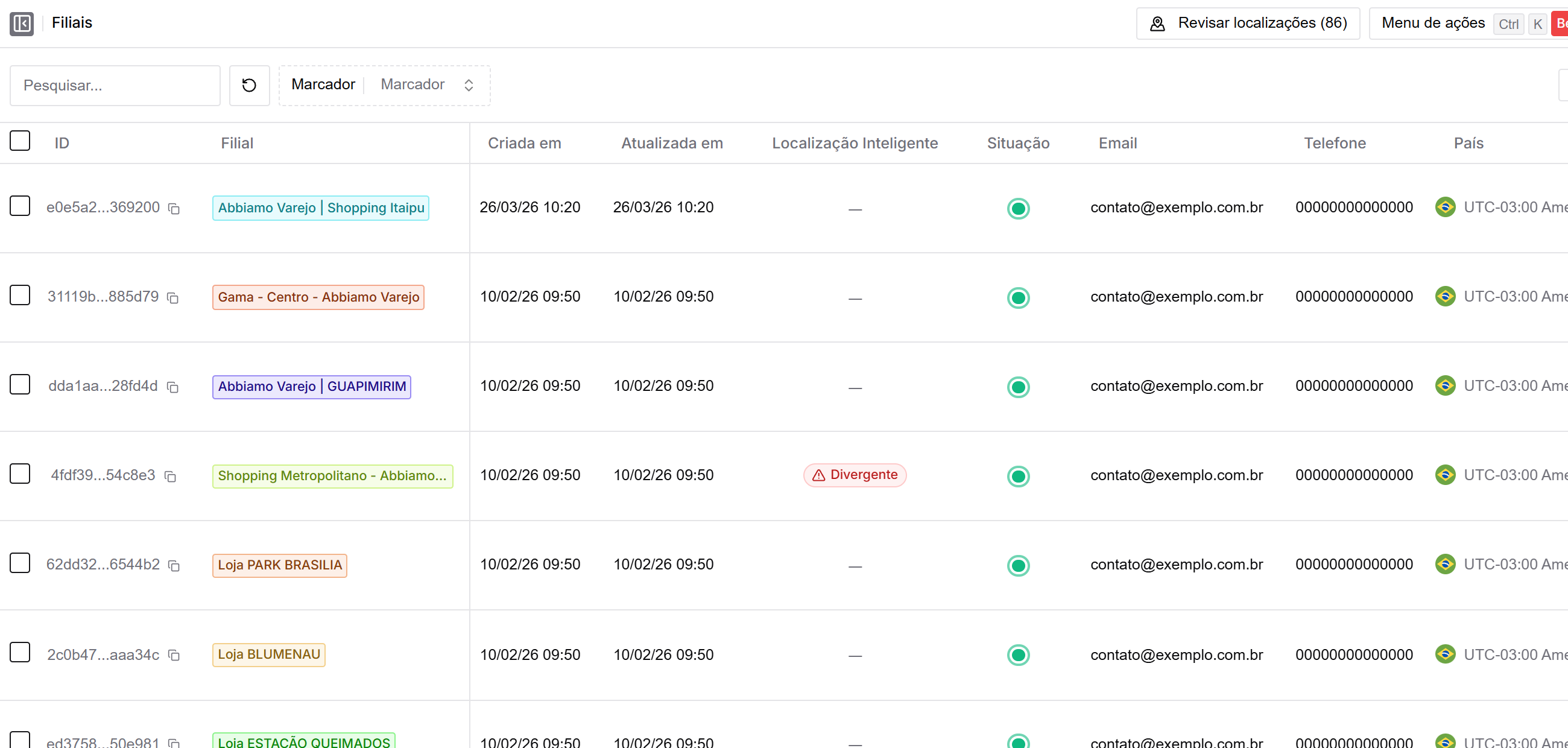Click ID text e0e5a2...369200
This screenshot has width=1568, height=748.
pos(103,208)
